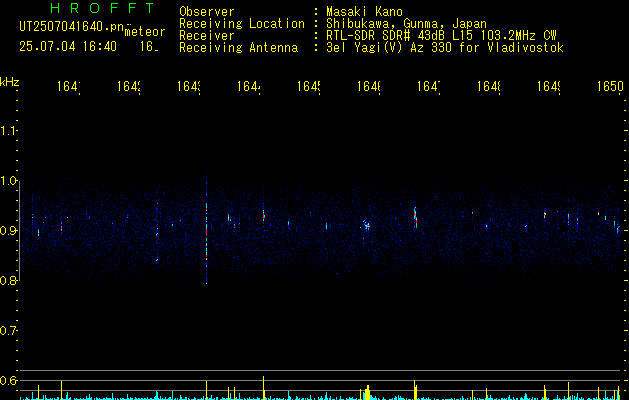The image size is (629, 400).
Task: Click the gray frequency range bar beside 0.9
Action: tap(20, 231)
